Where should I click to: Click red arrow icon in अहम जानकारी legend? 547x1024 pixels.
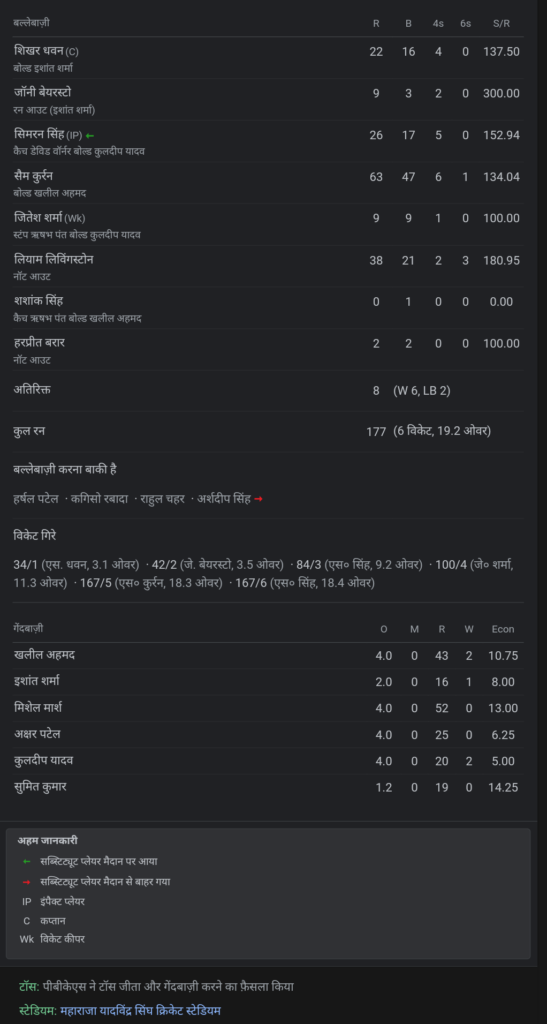(27, 882)
